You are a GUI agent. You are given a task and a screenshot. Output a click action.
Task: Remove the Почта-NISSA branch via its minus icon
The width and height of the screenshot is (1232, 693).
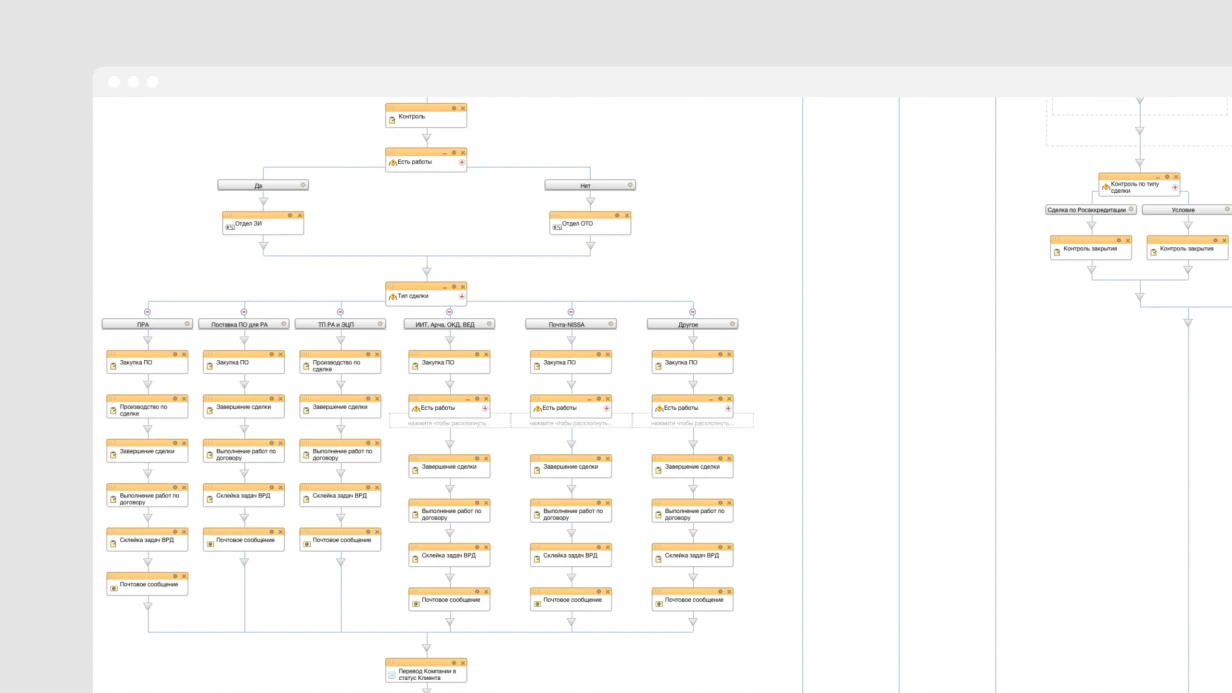pyautogui.click(x=571, y=312)
